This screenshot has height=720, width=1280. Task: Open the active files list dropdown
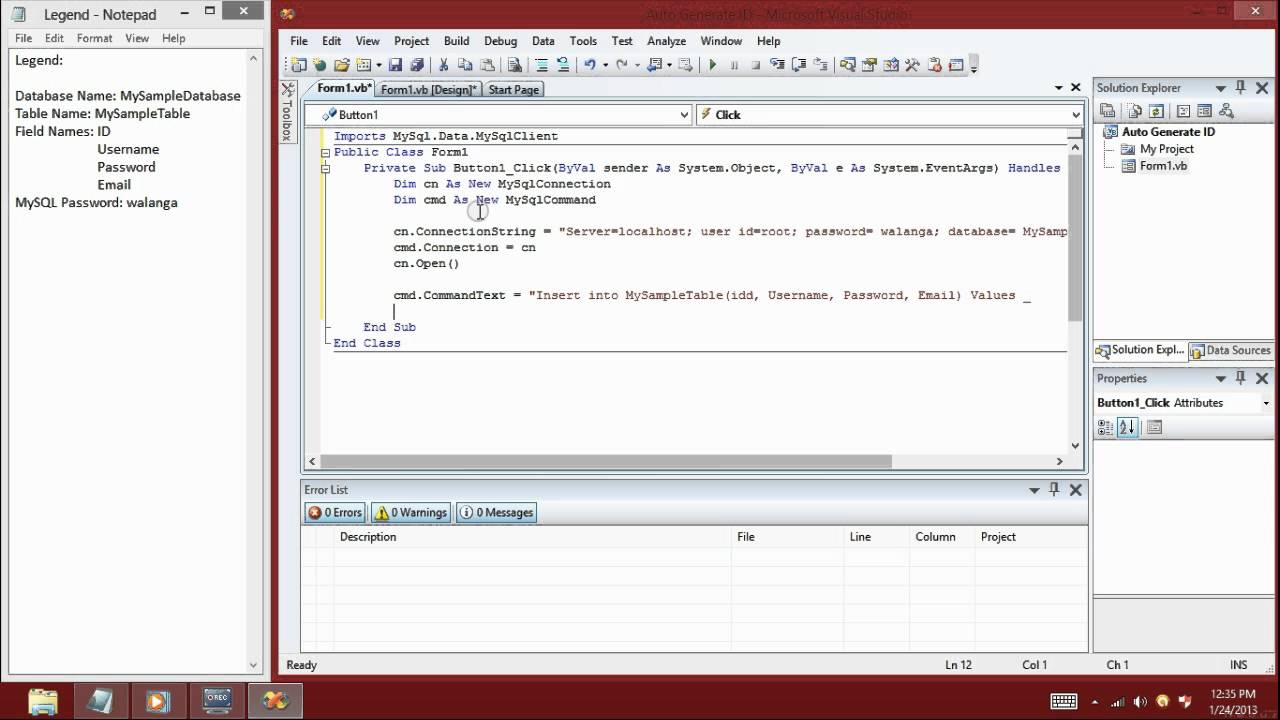(x=1059, y=88)
